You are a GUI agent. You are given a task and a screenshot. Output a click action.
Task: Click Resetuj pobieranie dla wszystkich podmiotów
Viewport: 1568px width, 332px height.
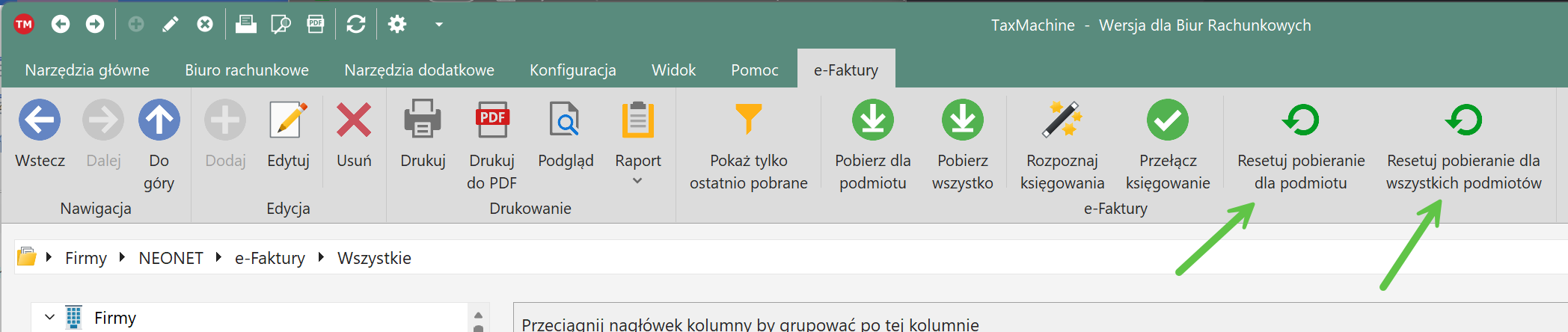pyautogui.click(x=1463, y=120)
